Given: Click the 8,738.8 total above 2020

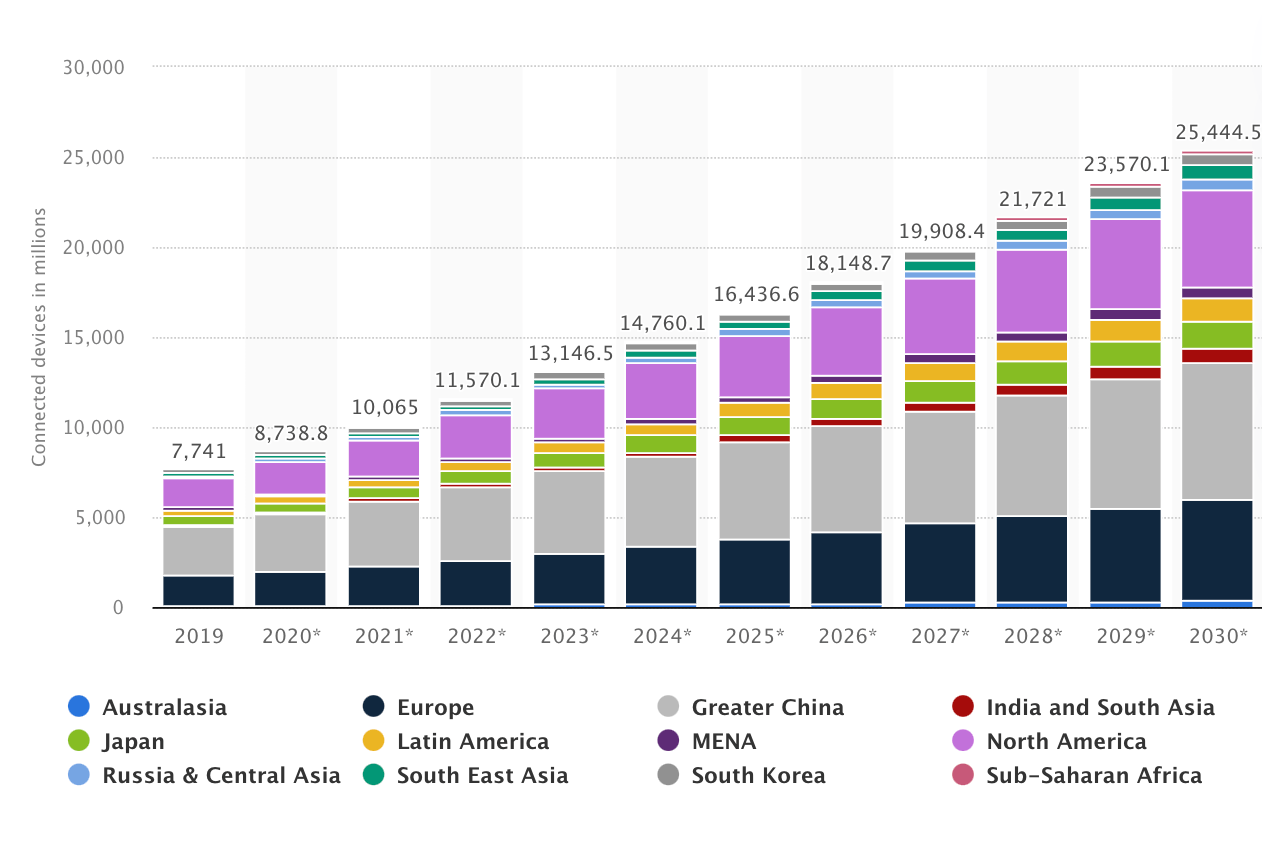Looking at the screenshot, I should [291, 434].
